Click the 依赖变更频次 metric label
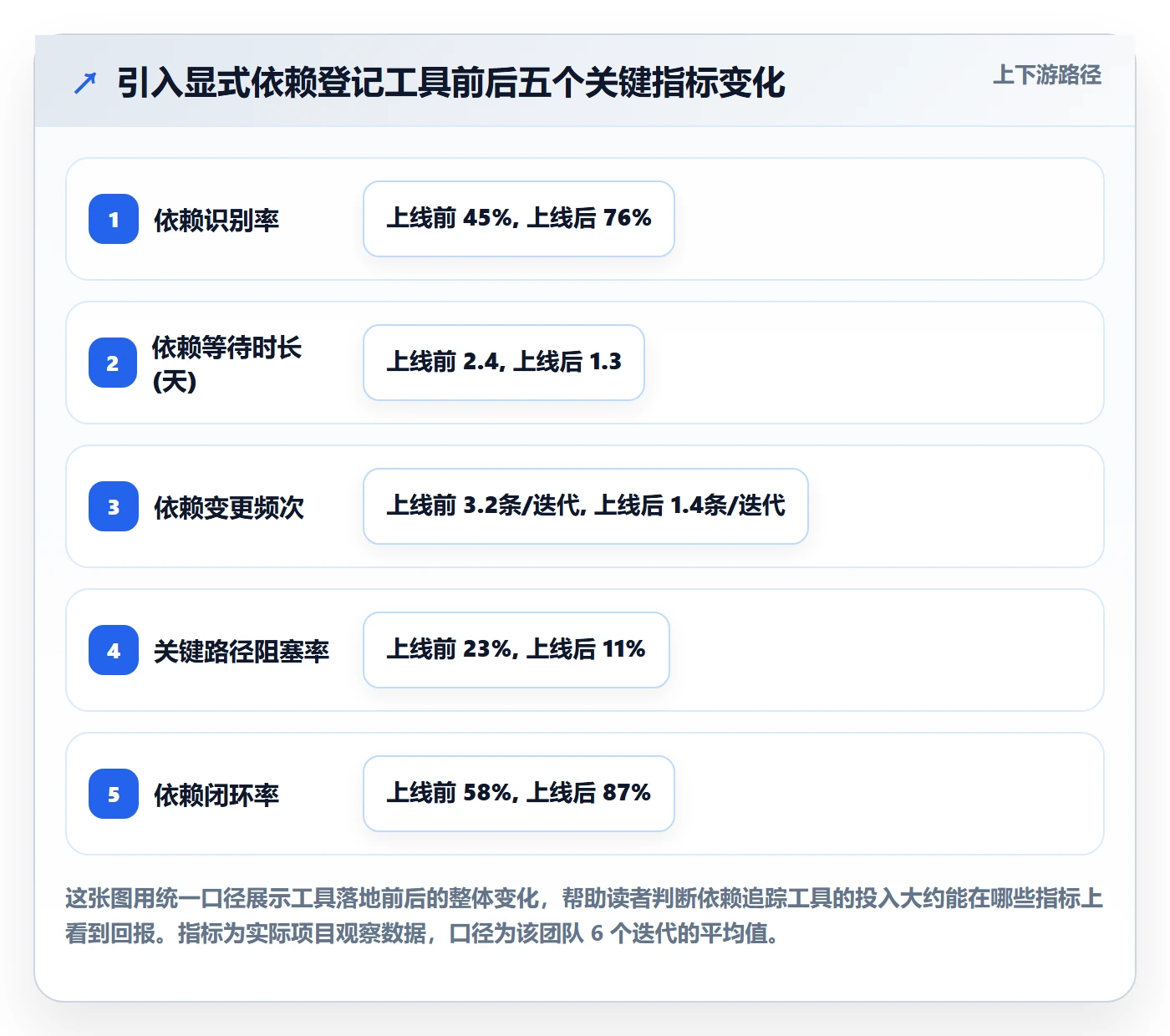This screenshot has width=1170, height=1036. pyautogui.click(x=229, y=507)
